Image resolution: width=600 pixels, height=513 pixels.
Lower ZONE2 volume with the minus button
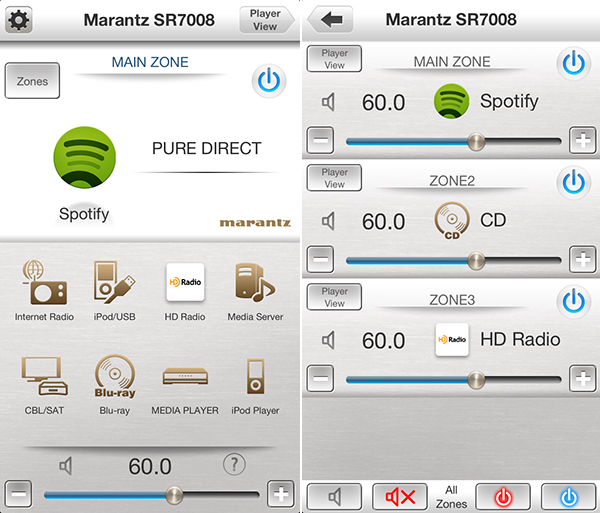(x=320, y=259)
